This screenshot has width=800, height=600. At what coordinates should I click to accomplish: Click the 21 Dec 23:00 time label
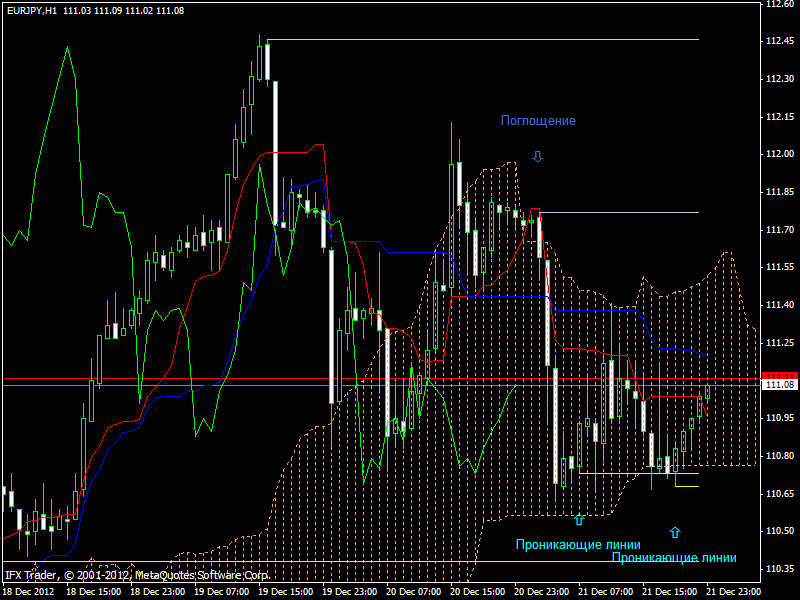[x=734, y=592]
